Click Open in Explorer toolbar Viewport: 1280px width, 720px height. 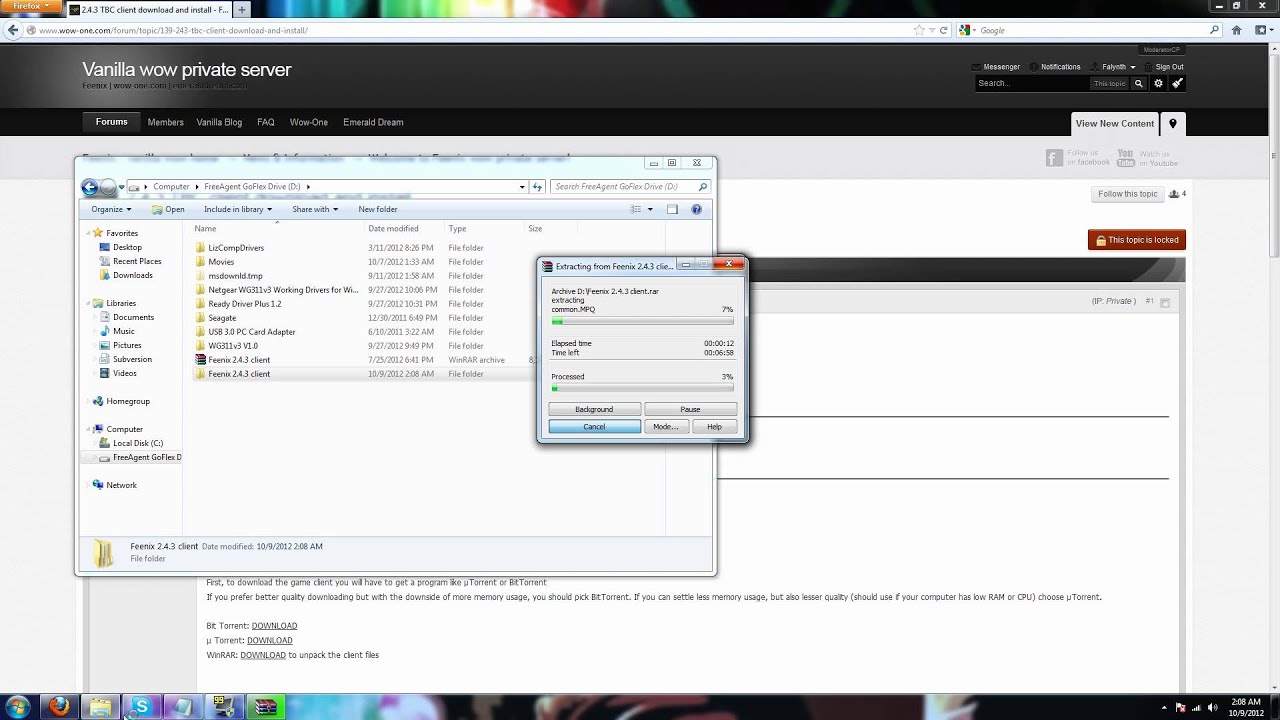(168, 209)
